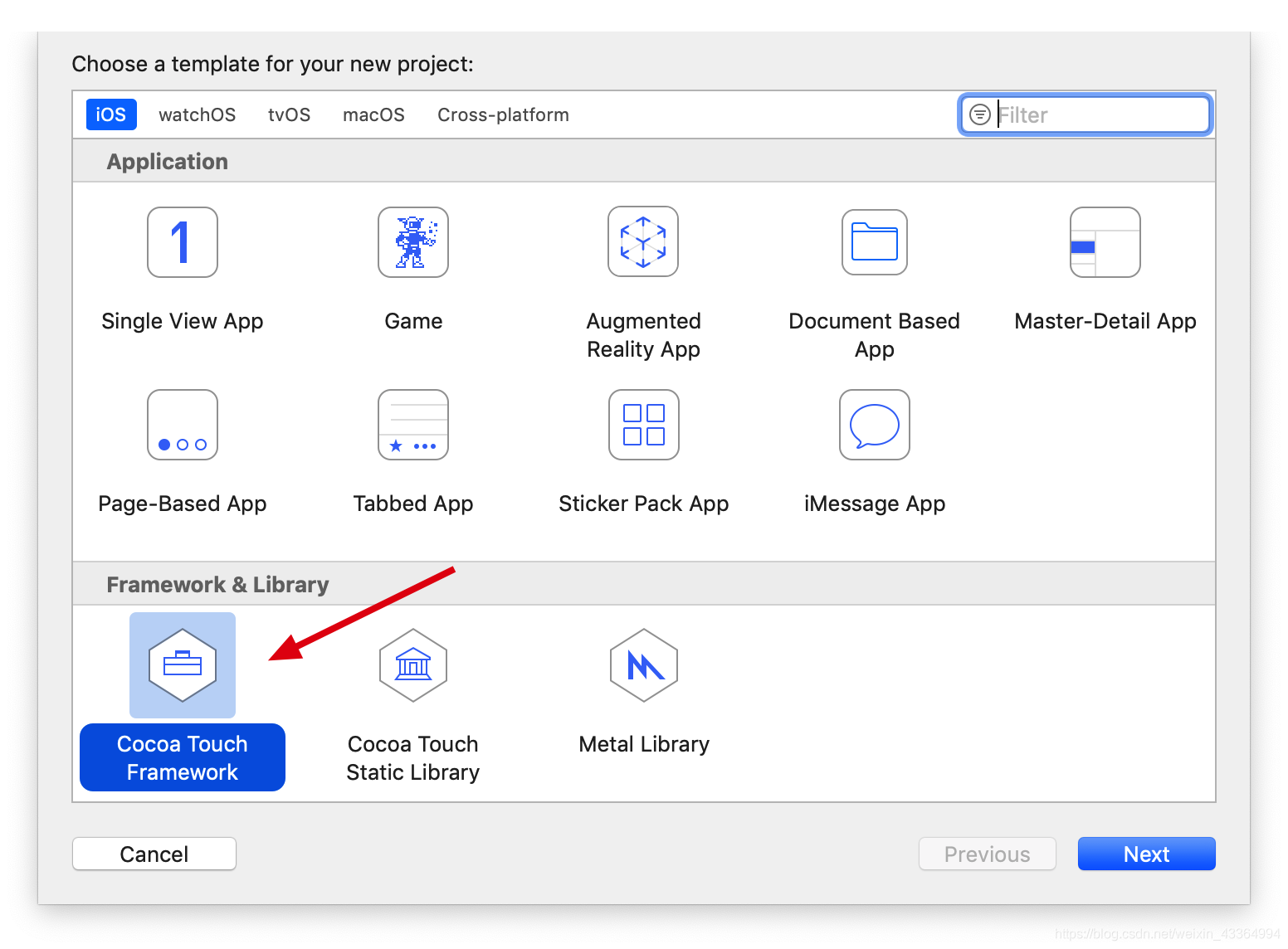Screen dimensions: 1288x949
Task: Choose the Cocoa Touch Static Library icon
Action: click(413, 665)
